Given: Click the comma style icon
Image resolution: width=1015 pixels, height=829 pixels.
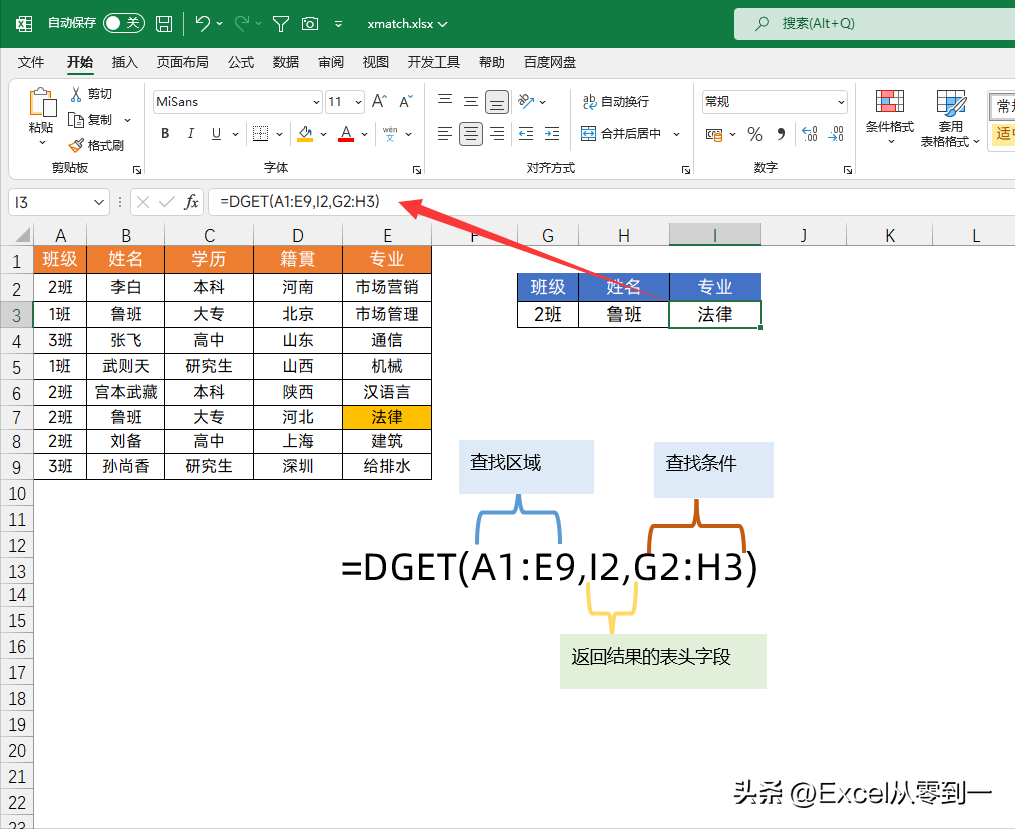Looking at the screenshot, I should [782, 134].
